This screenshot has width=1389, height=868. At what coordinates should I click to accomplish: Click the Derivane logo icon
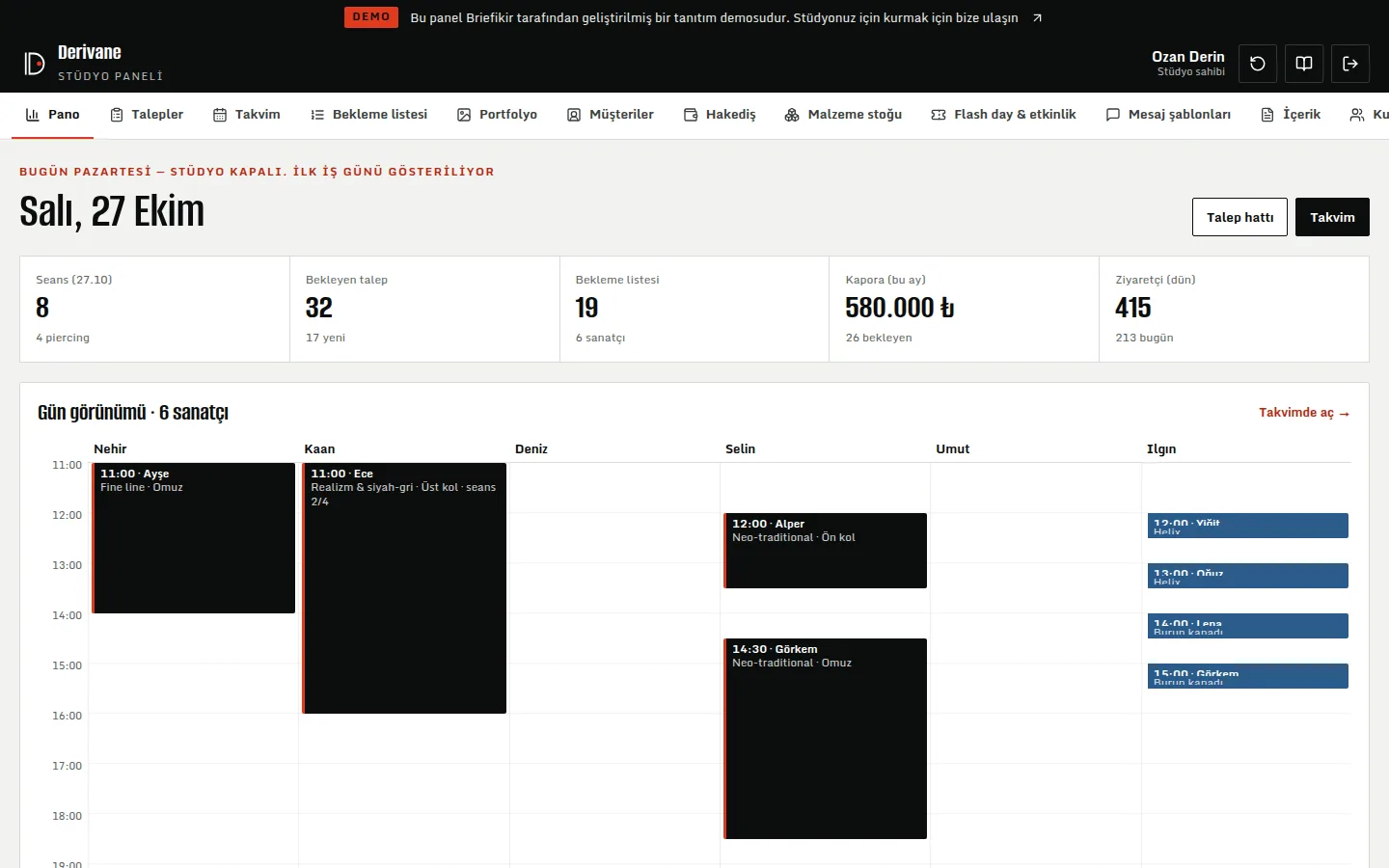pos(34,64)
